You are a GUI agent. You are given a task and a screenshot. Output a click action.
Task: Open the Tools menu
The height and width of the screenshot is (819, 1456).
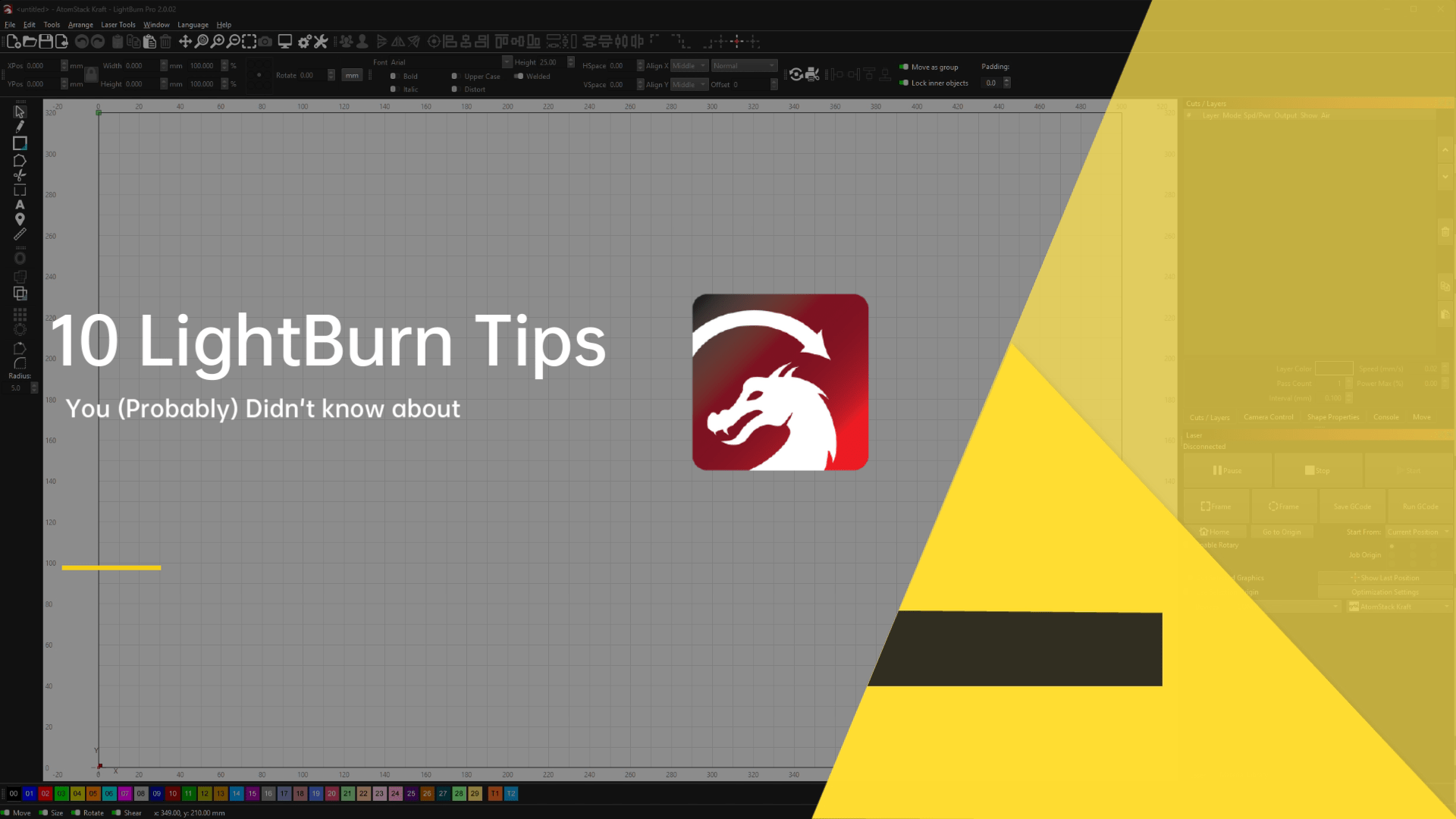(52, 25)
